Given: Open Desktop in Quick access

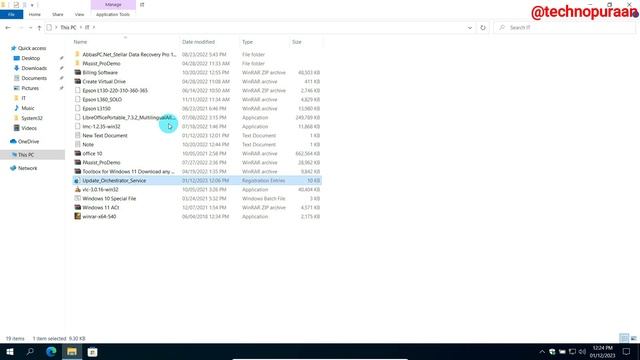Looking at the screenshot, I should (x=31, y=58).
